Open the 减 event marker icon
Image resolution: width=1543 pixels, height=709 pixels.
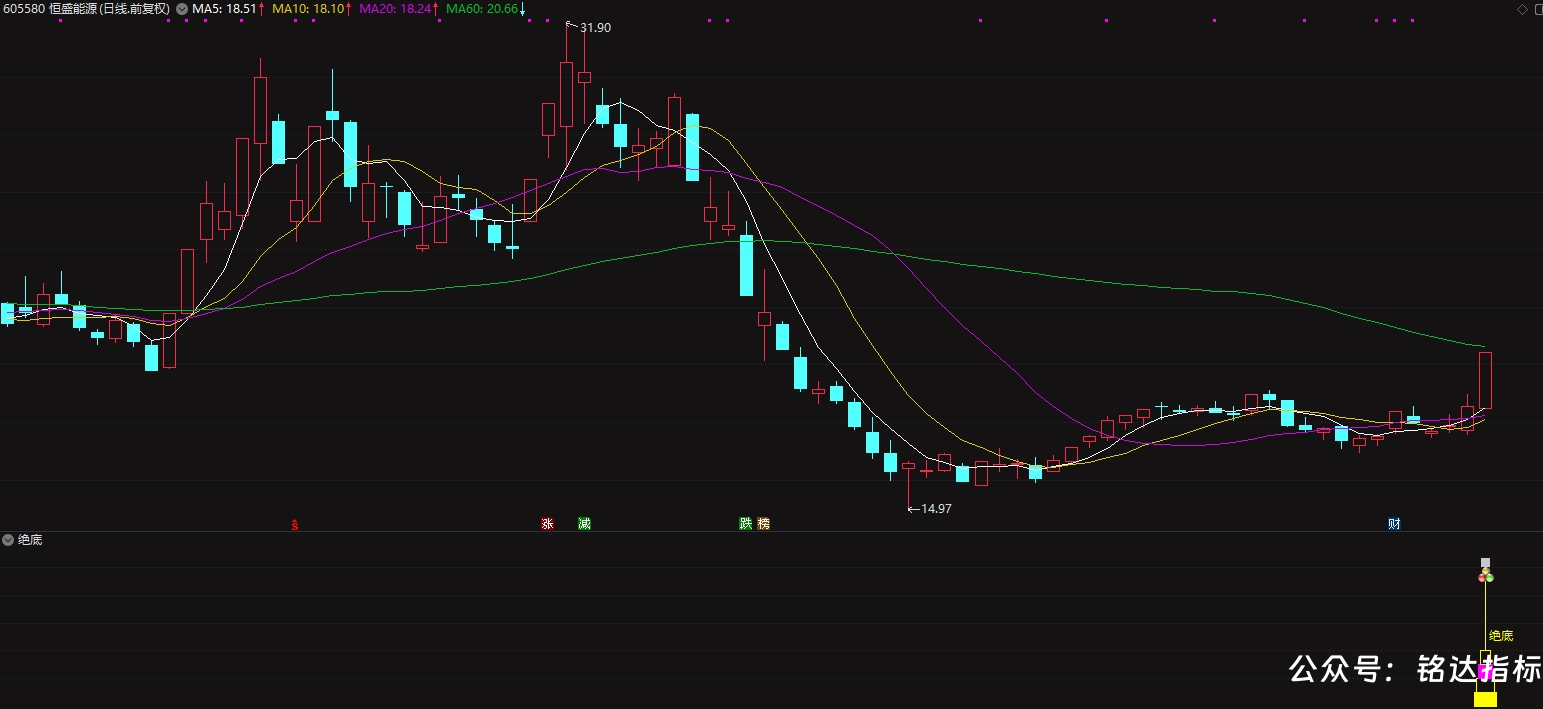pos(584,524)
